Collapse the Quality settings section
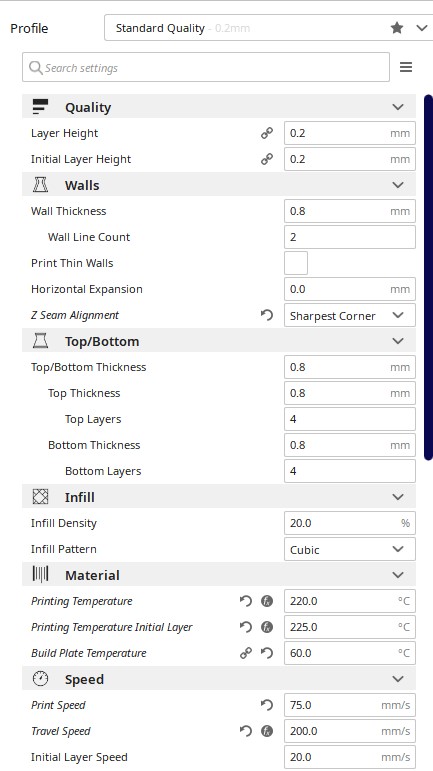433x771 pixels. point(219,107)
